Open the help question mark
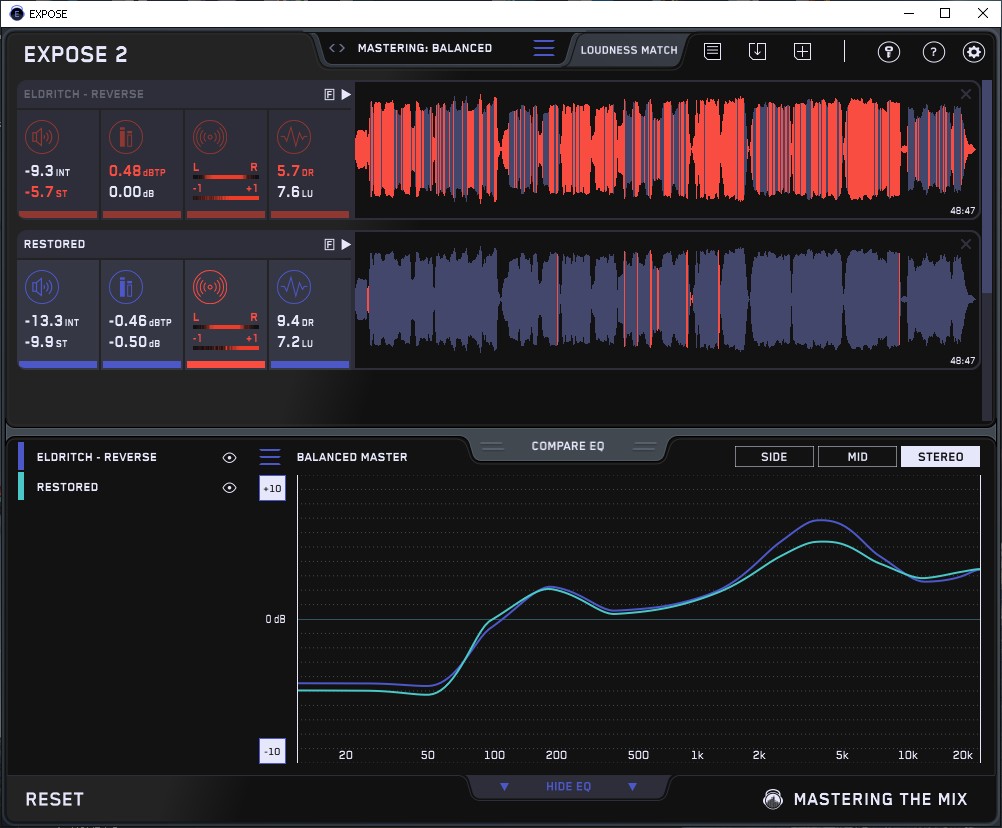The width and height of the screenshot is (1002, 828). pos(933,52)
